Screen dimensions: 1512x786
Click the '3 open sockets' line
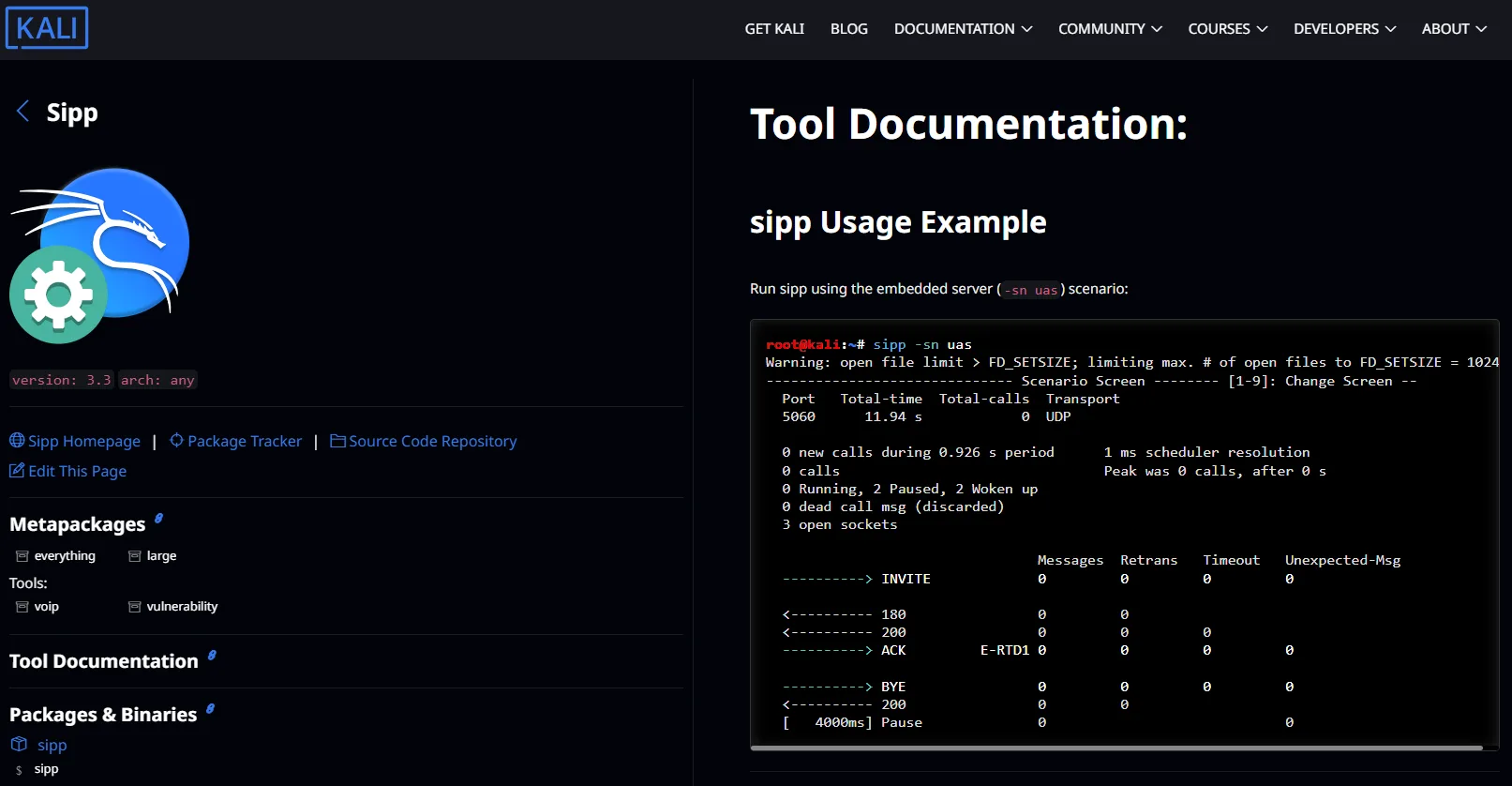click(x=840, y=524)
